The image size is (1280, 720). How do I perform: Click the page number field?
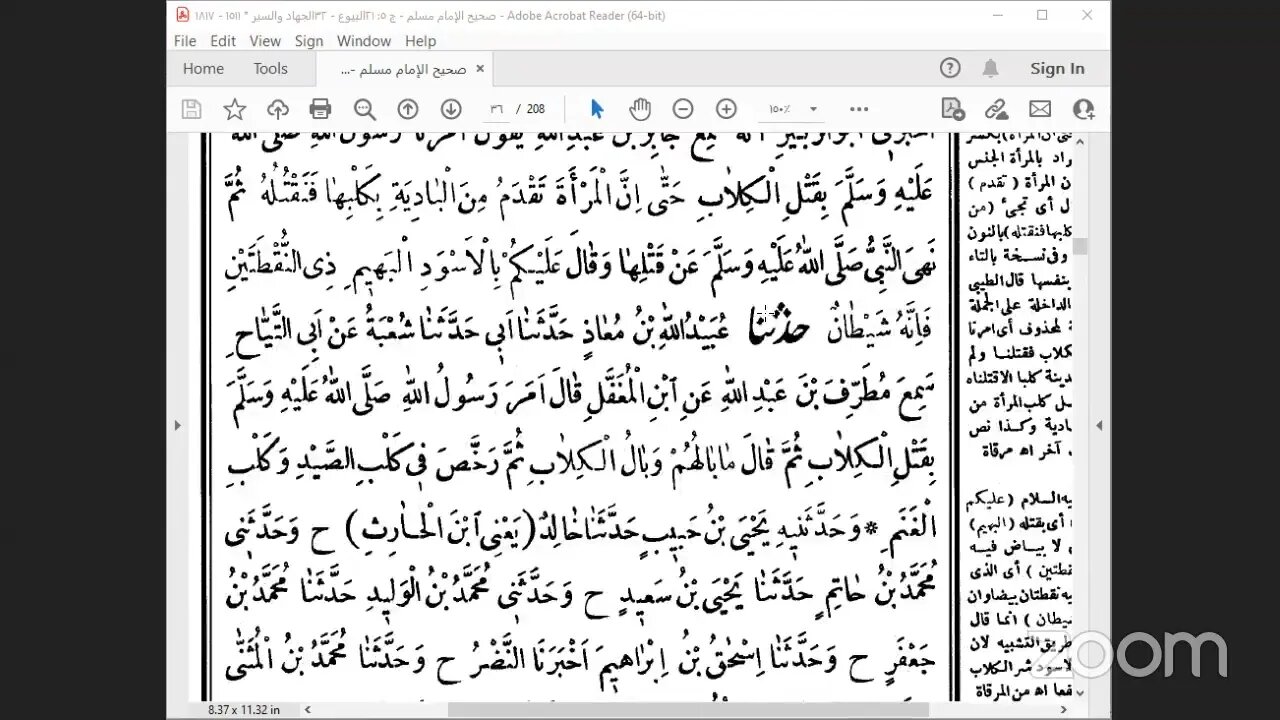point(495,109)
